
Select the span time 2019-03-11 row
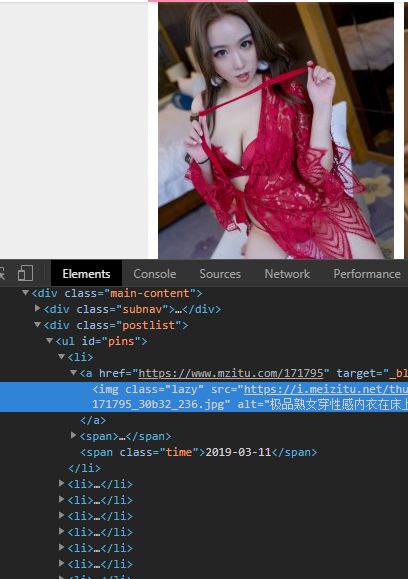[199, 452]
